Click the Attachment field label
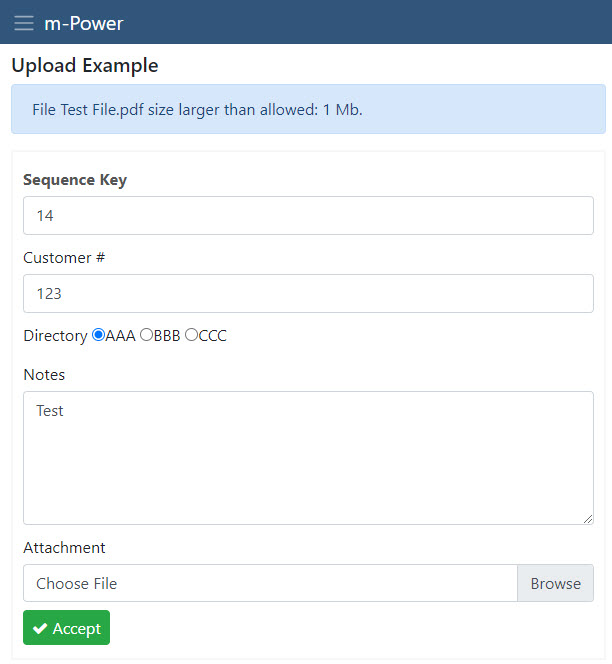The width and height of the screenshot is (612, 664). 64,548
